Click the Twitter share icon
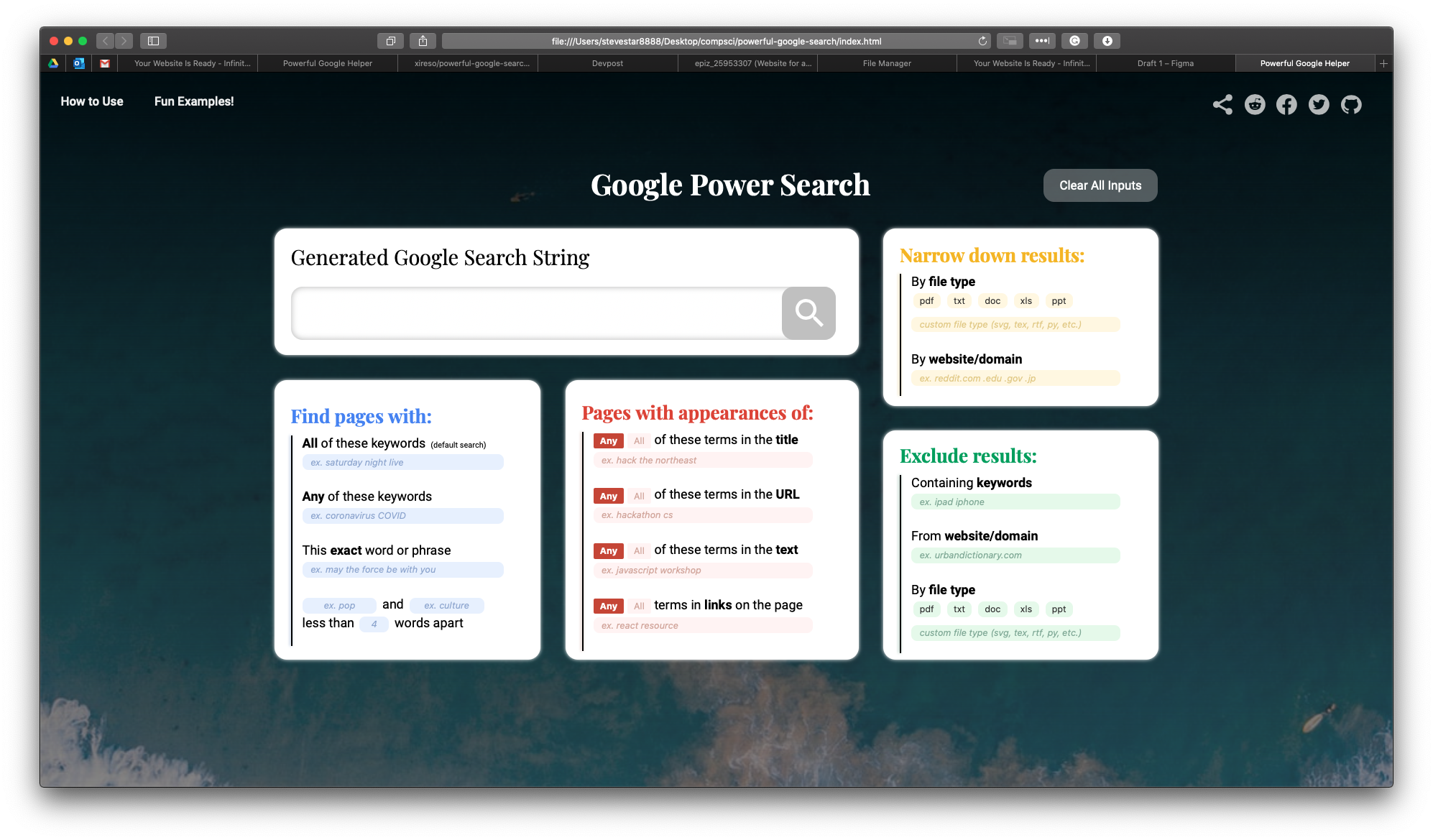 click(x=1319, y=105)
